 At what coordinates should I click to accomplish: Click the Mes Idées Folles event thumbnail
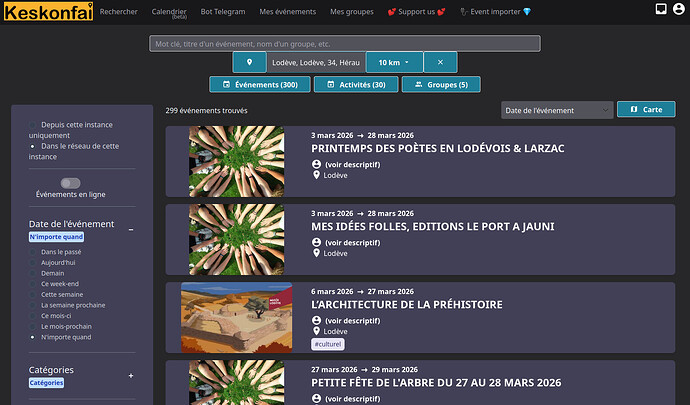pos(236,239)
